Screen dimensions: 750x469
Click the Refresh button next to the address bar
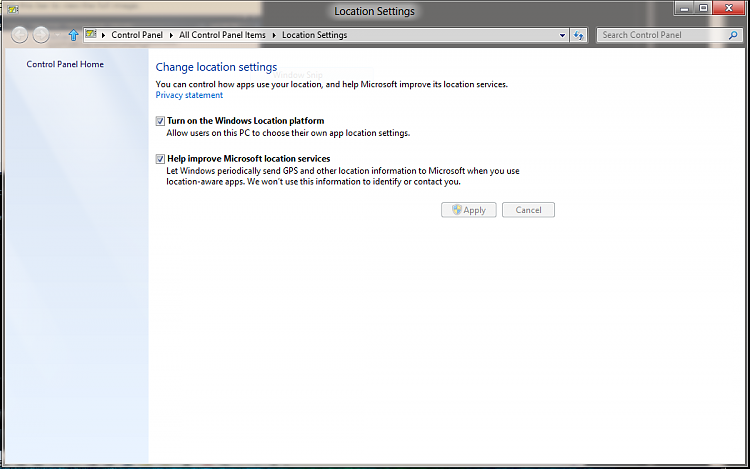[579, 35]
